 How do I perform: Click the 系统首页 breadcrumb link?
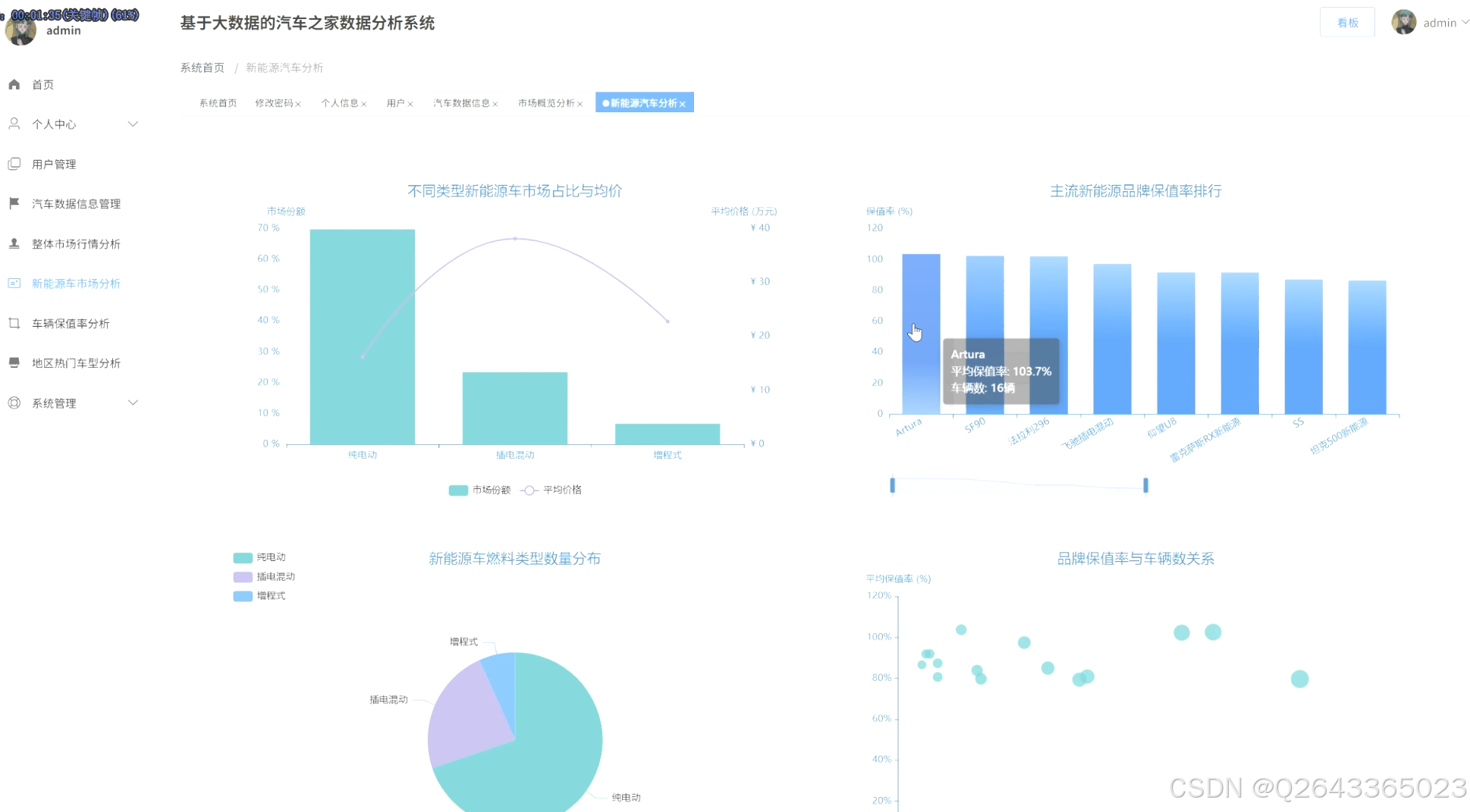[203, 67]
